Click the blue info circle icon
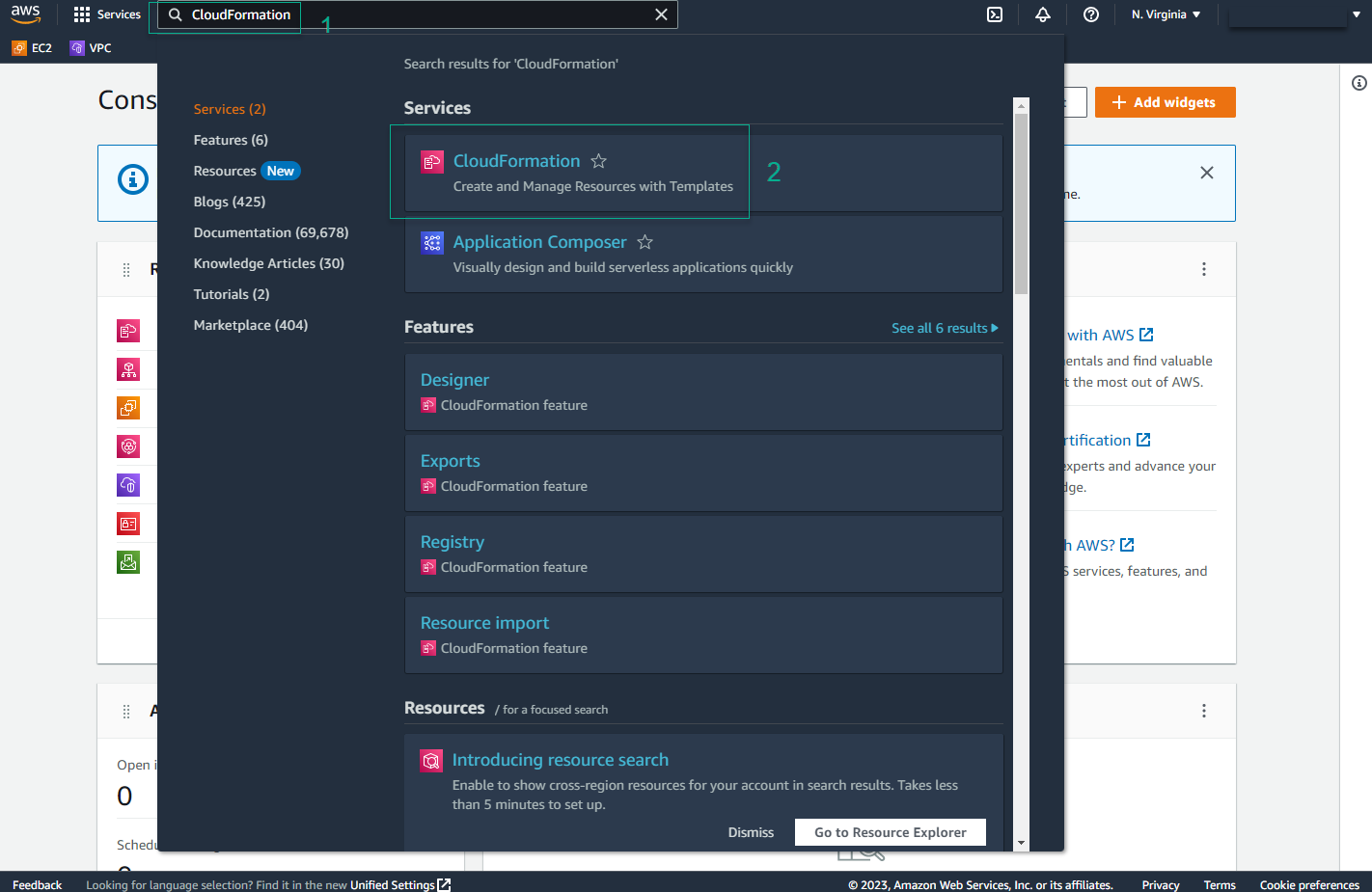 (133, 179)
